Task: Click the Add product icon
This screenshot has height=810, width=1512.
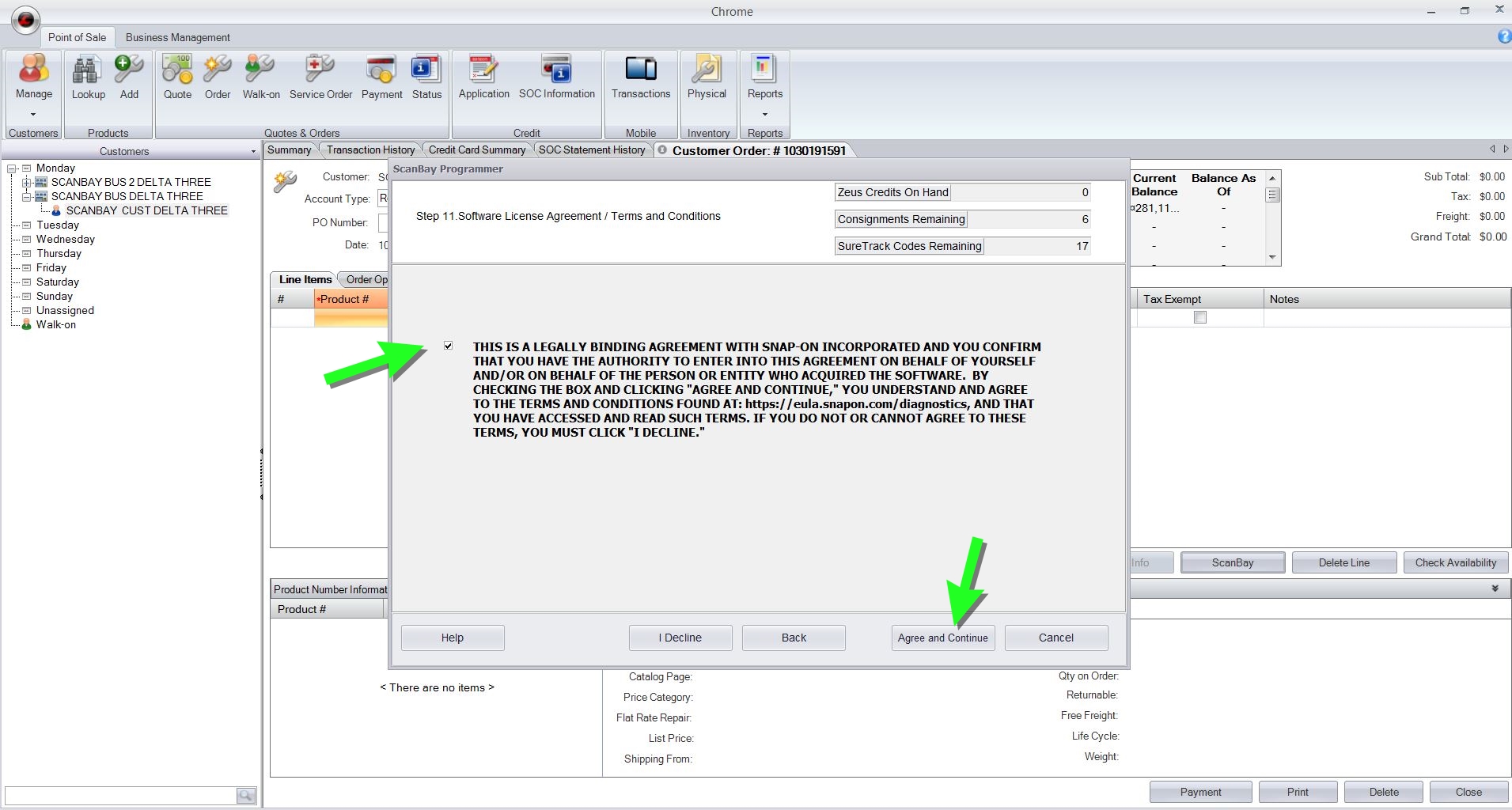Action: (x=129, y=71)
